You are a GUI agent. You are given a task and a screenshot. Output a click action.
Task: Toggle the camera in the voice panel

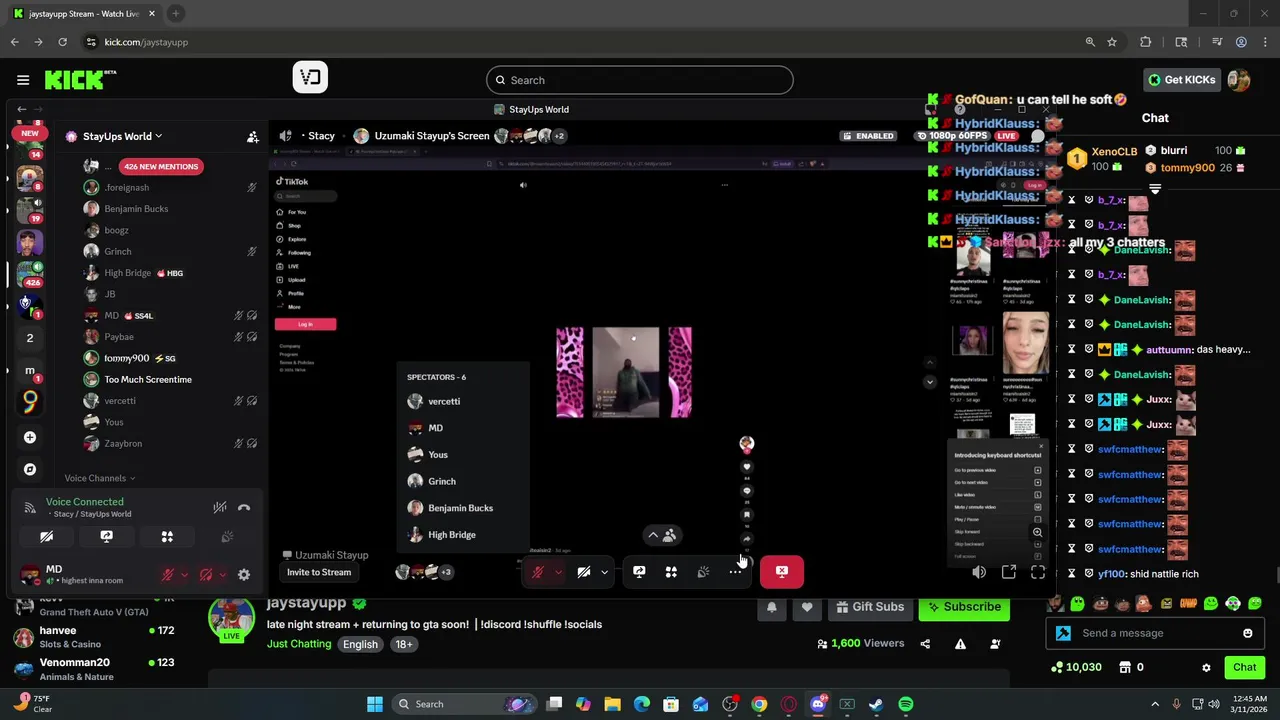pyautogui.click(x=46, y=537)
